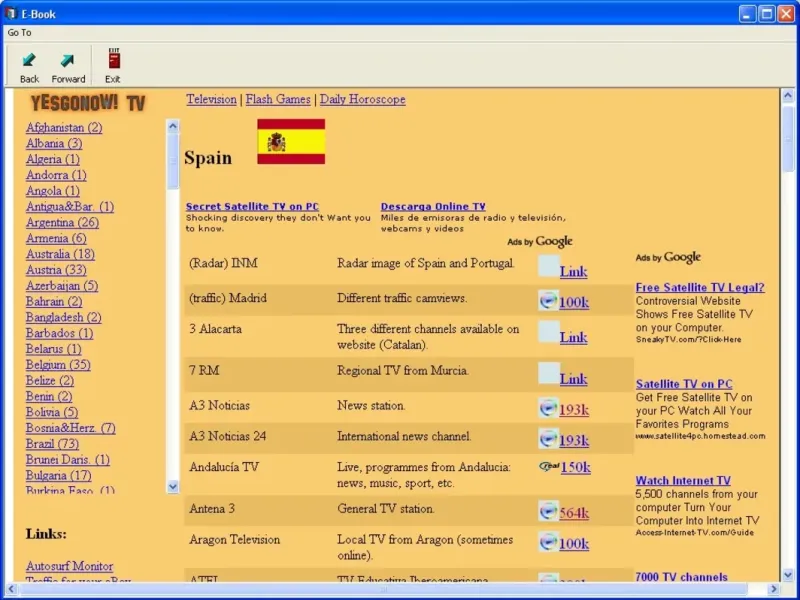Click main page scroll down arrow
This screenshot has height=600, width=800.
tap(788, 576)
